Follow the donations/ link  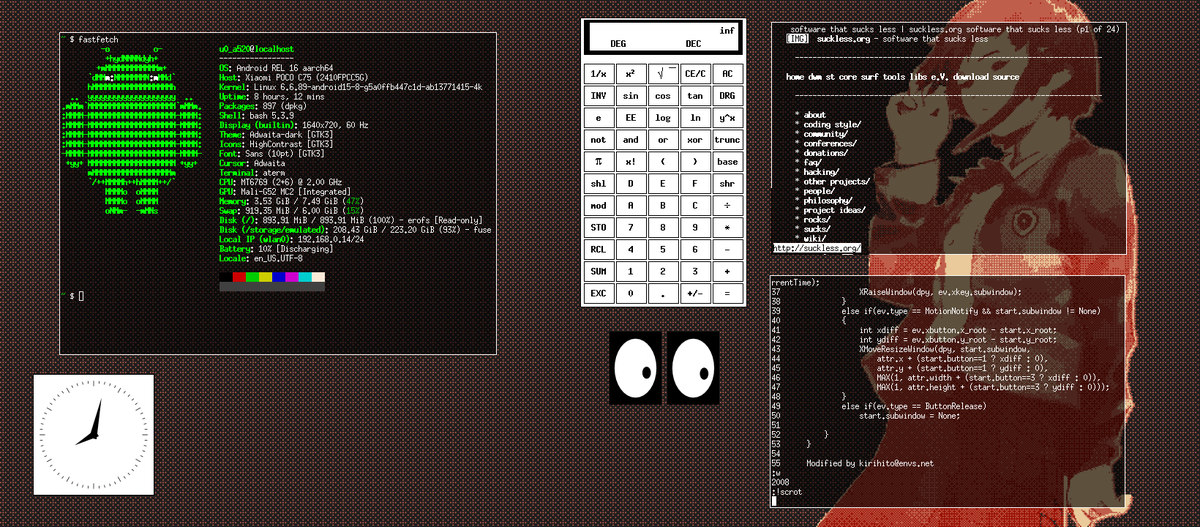pos(826,153)
